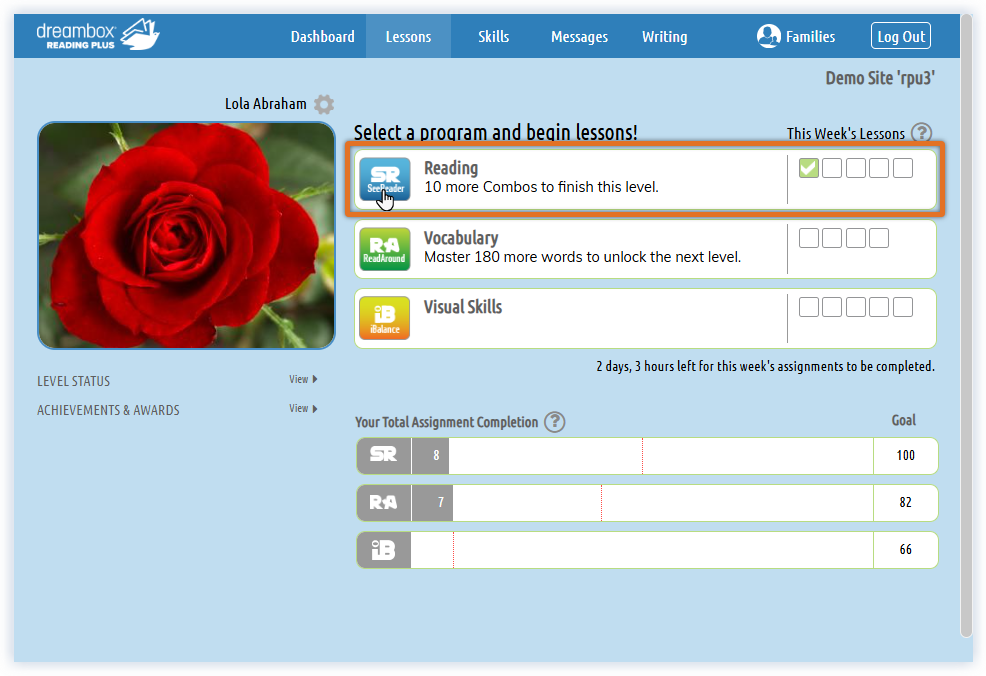Viewport: 986px width, 676px height.
Task: Expand Level Status with View arrow
Action: [x=303, y=379]
